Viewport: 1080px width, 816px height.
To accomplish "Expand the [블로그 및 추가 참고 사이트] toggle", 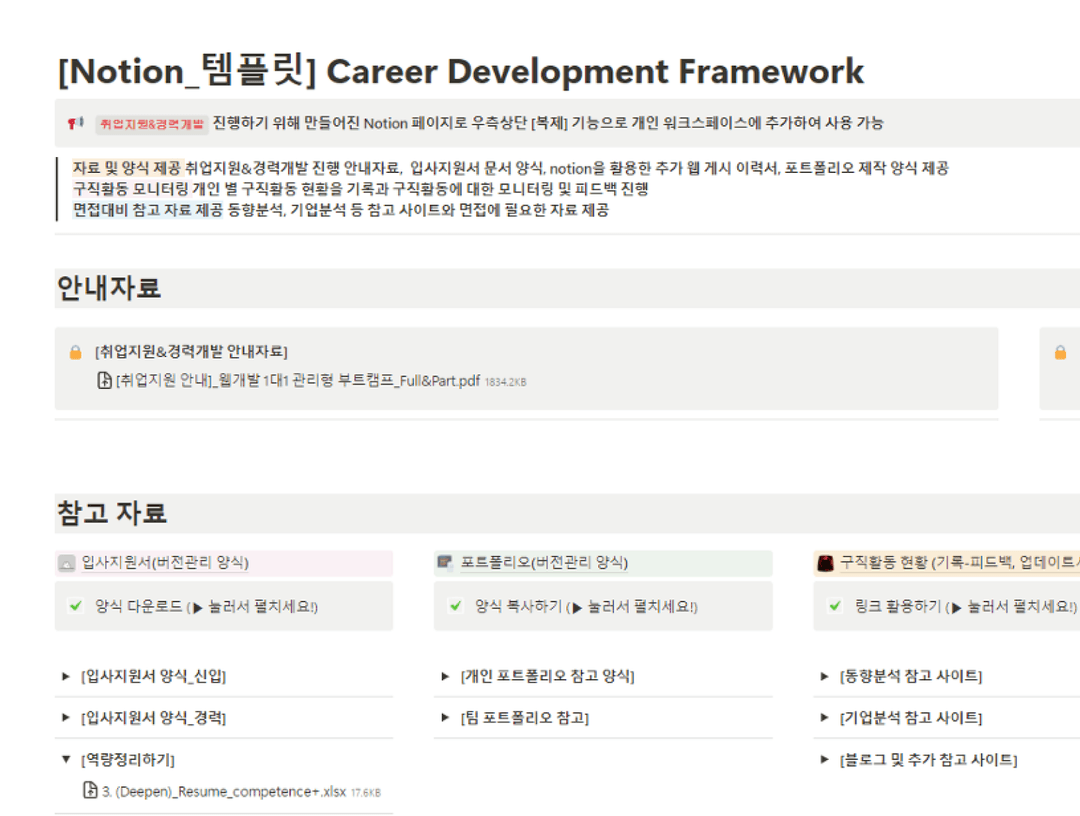I will [x=824, y=760].
